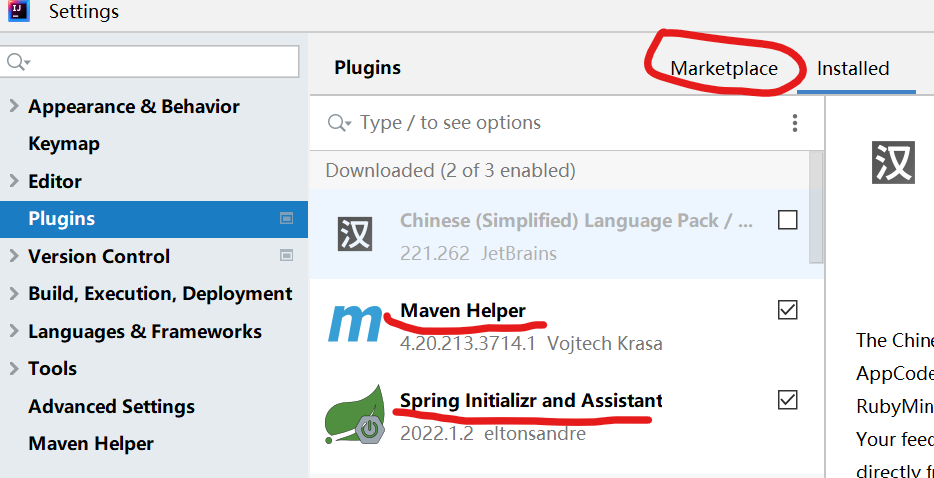This screenshot has height=478, width=934.
Task: Click the project-level icon beside Version Control
Action: (x=287, y=256)
